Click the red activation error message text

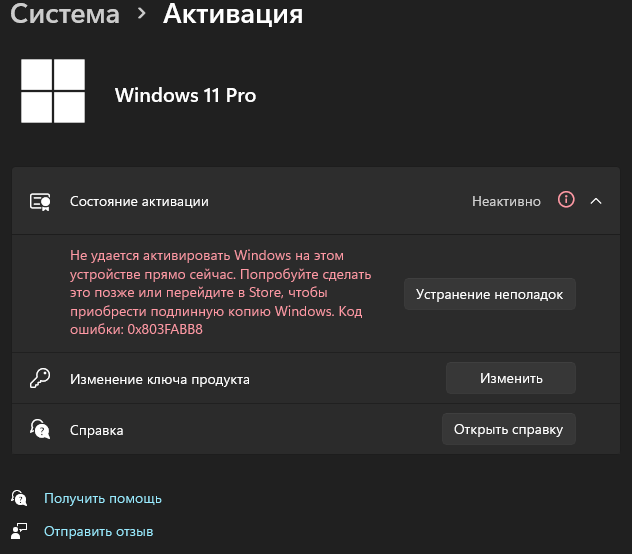click(x=220, y=293)
